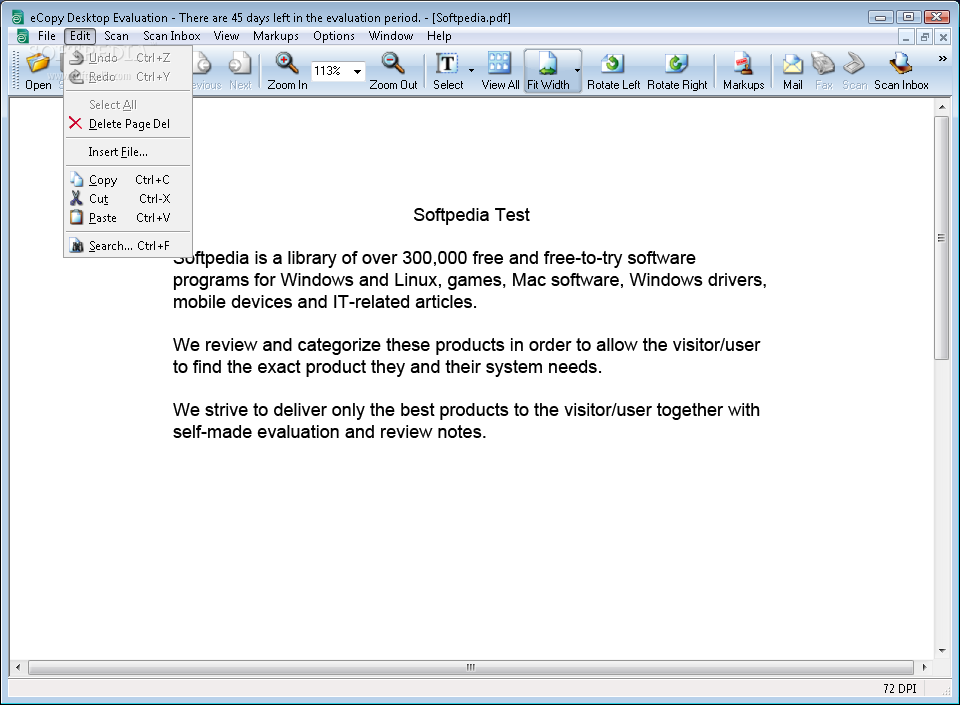Close the open Edit menu

tap(80, 36)
